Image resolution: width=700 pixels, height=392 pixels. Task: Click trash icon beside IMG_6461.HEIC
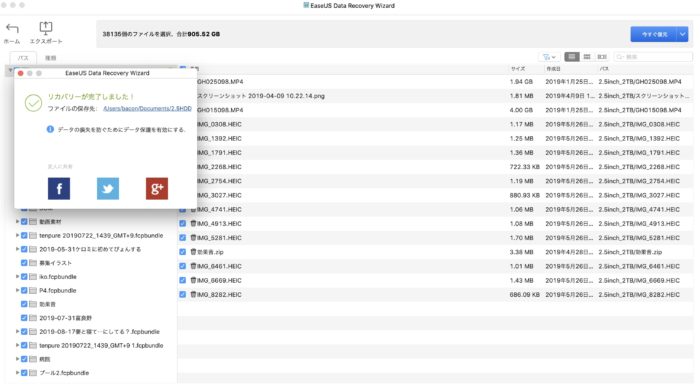193,266
